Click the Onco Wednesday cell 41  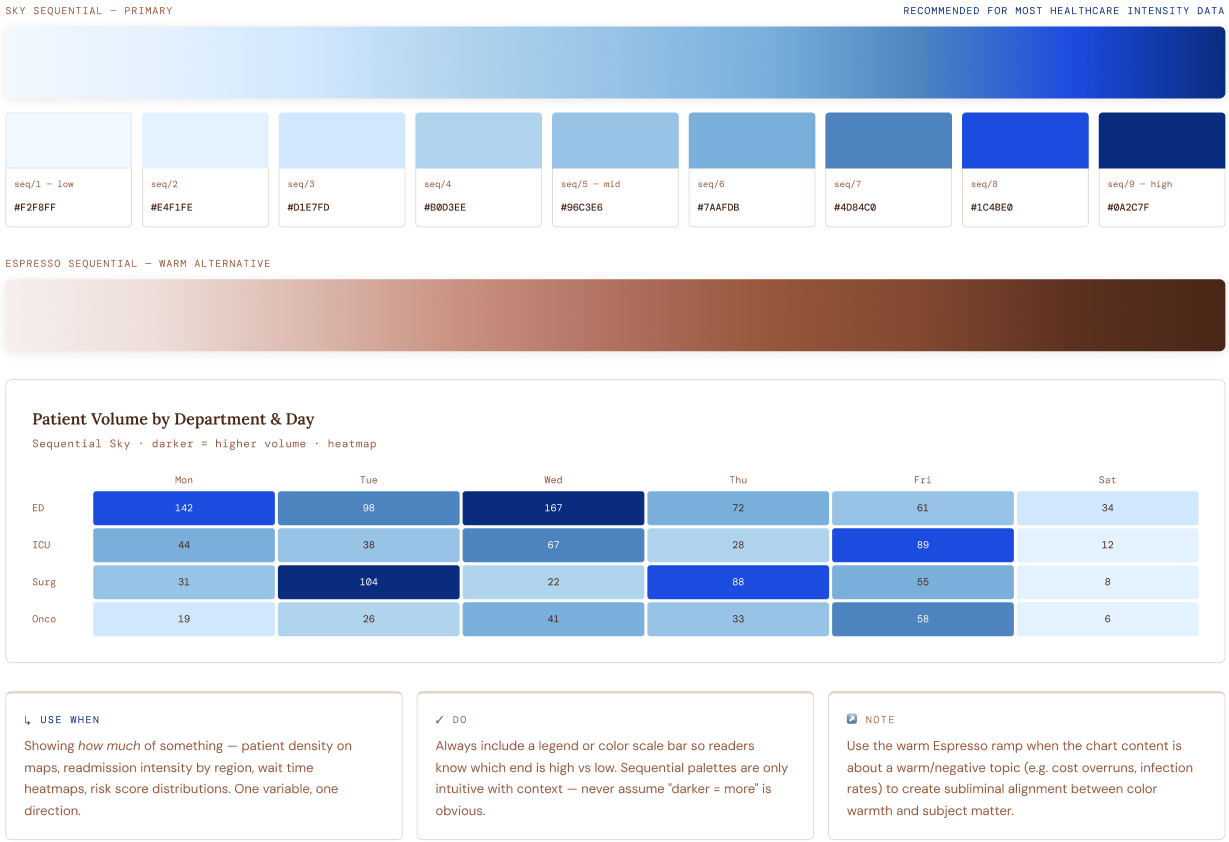point(553,619)
